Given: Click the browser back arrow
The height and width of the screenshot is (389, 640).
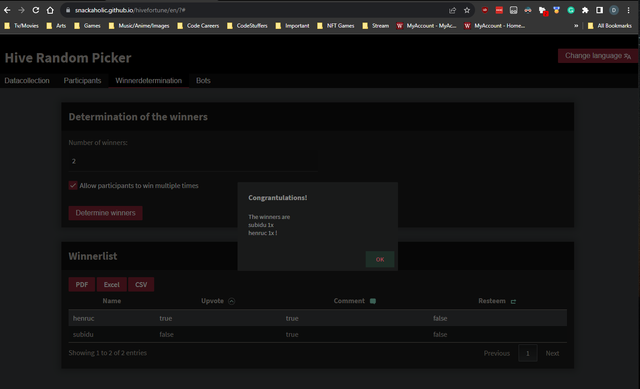Looking at the screenshot, I should pos(7,10).
